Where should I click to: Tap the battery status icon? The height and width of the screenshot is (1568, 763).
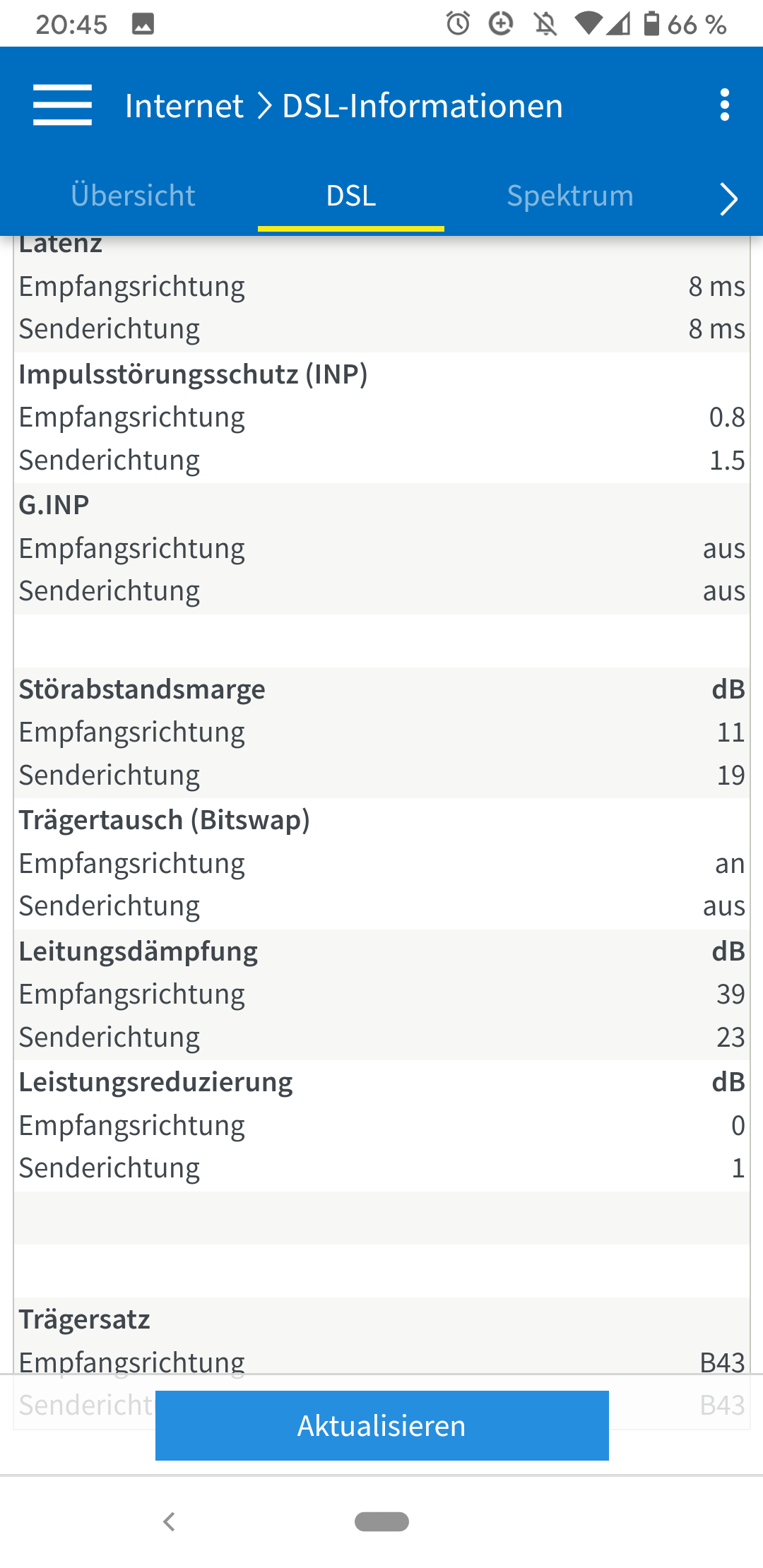(x=651, y=24)
